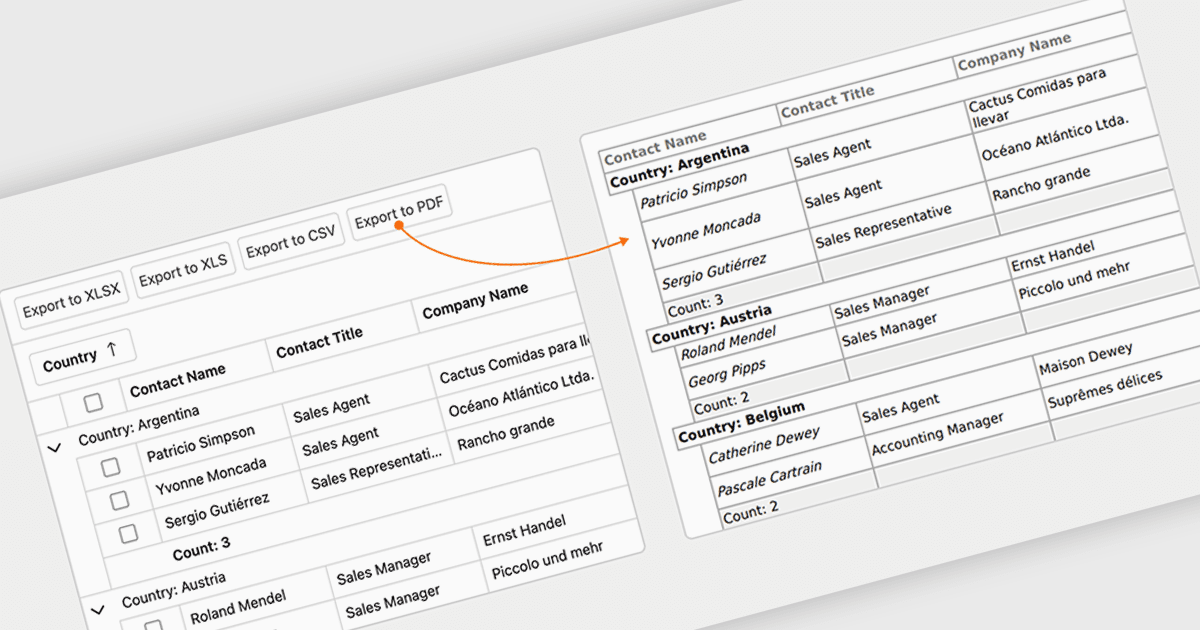
Task: Tick the select-all checkbox in the grid header
Action: pyautogui.click(x=93, y=402)
